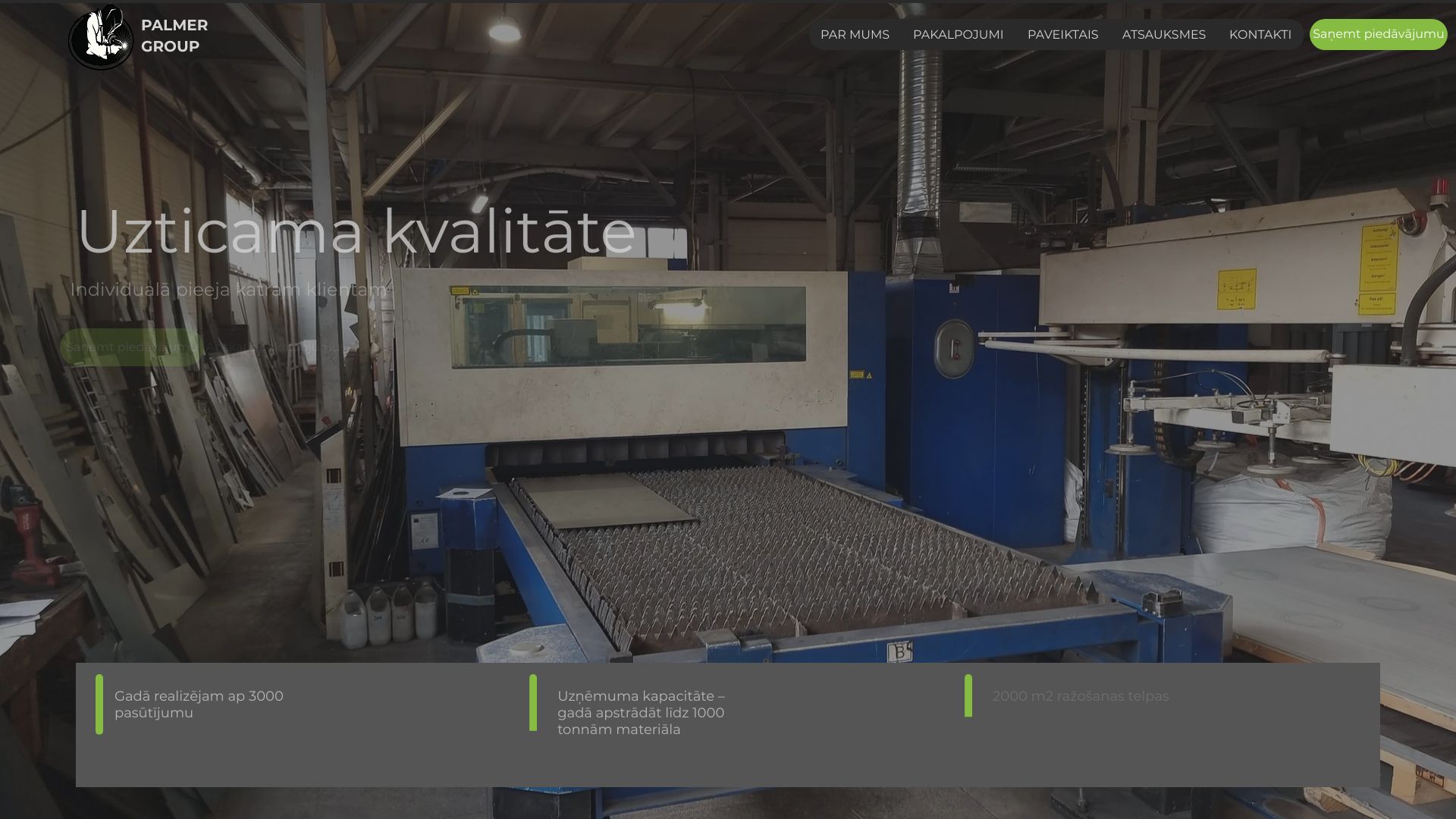Screen dimensions: 1456x819
Task: Open the ATSAUKSMES page link
Action: pyautogui.click(x=1163, y=35)
